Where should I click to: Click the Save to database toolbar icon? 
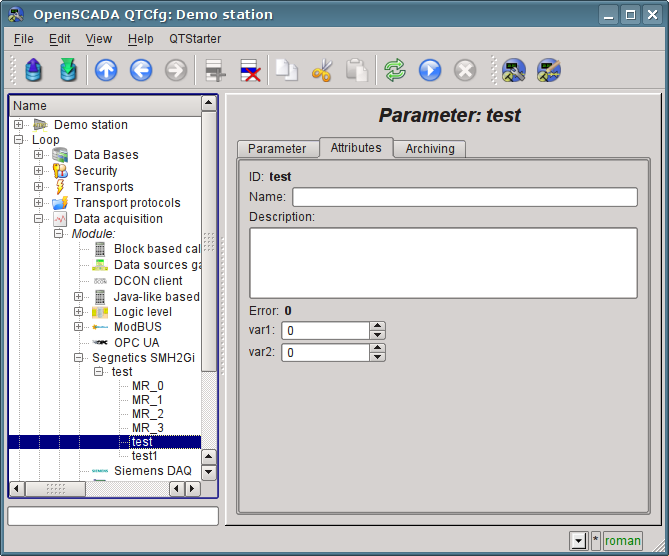click(x=67, y=70)
